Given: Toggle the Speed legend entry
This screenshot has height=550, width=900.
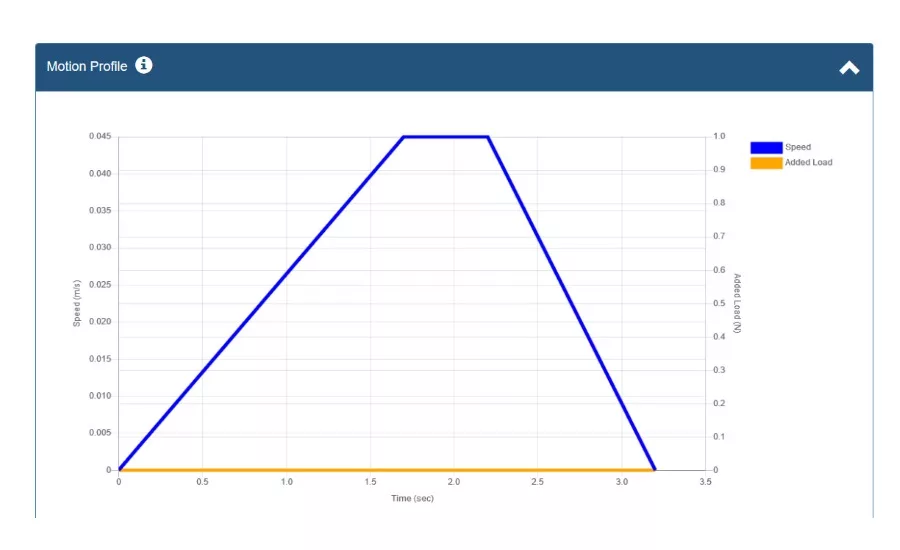Looking at the screenshot, I should click(x=781, y=147).
